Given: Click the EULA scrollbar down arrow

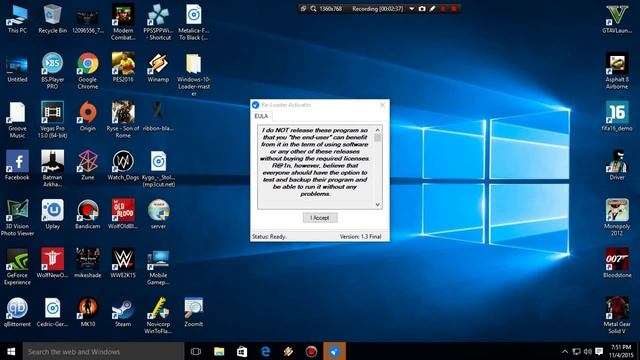Looking at the screenshot, I should (378, 204).
